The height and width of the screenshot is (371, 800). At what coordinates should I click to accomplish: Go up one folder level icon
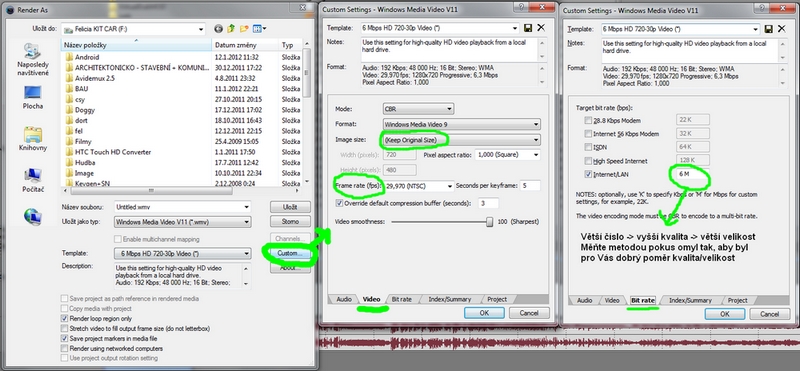232,29
